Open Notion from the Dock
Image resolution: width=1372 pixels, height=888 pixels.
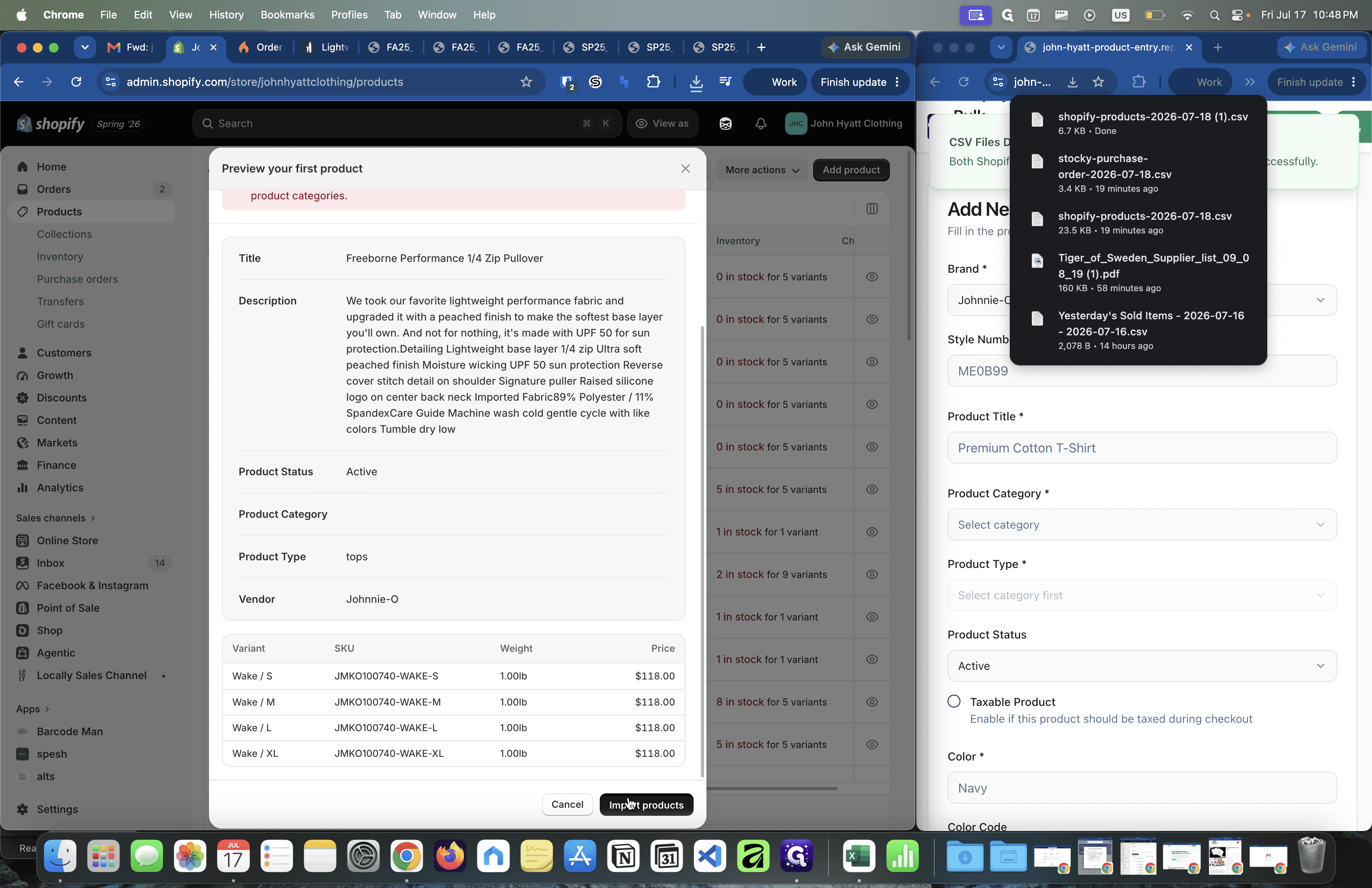pos(623,856)
